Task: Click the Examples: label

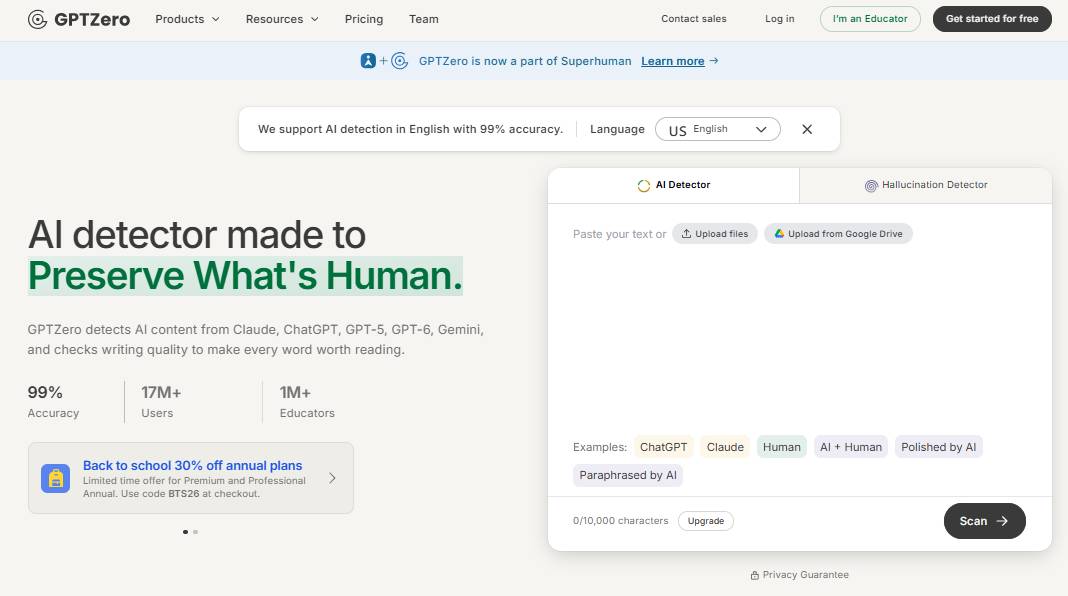Action: 599,447
